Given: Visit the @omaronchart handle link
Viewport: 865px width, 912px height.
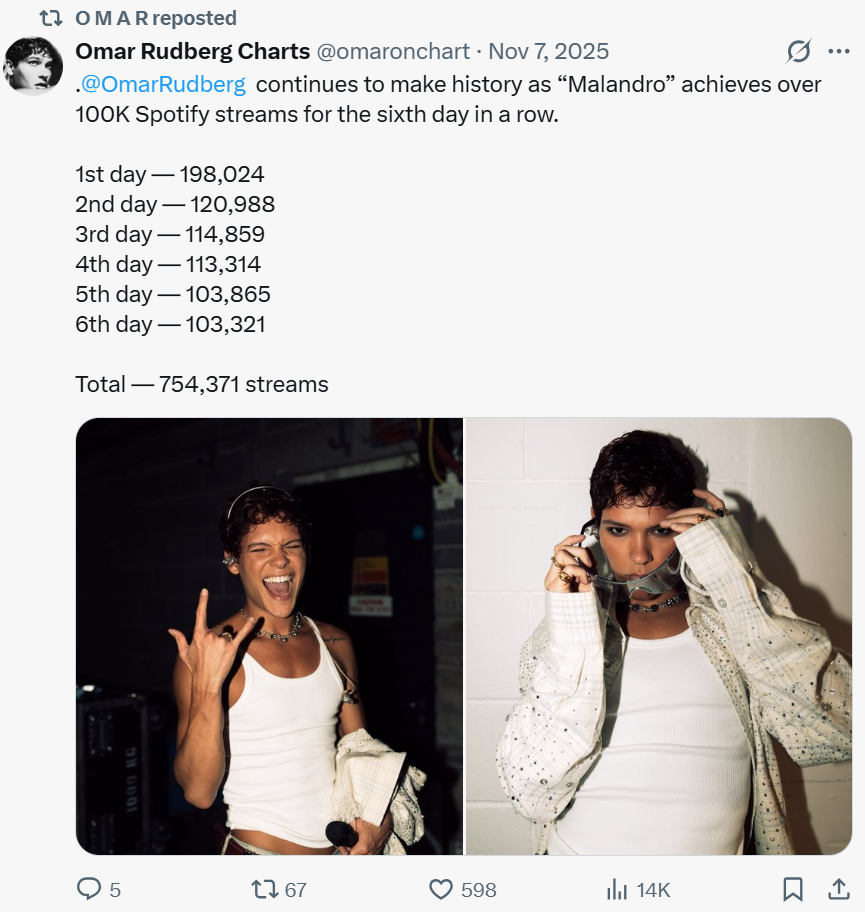Looking at the screenshot, I should (393, 51).
